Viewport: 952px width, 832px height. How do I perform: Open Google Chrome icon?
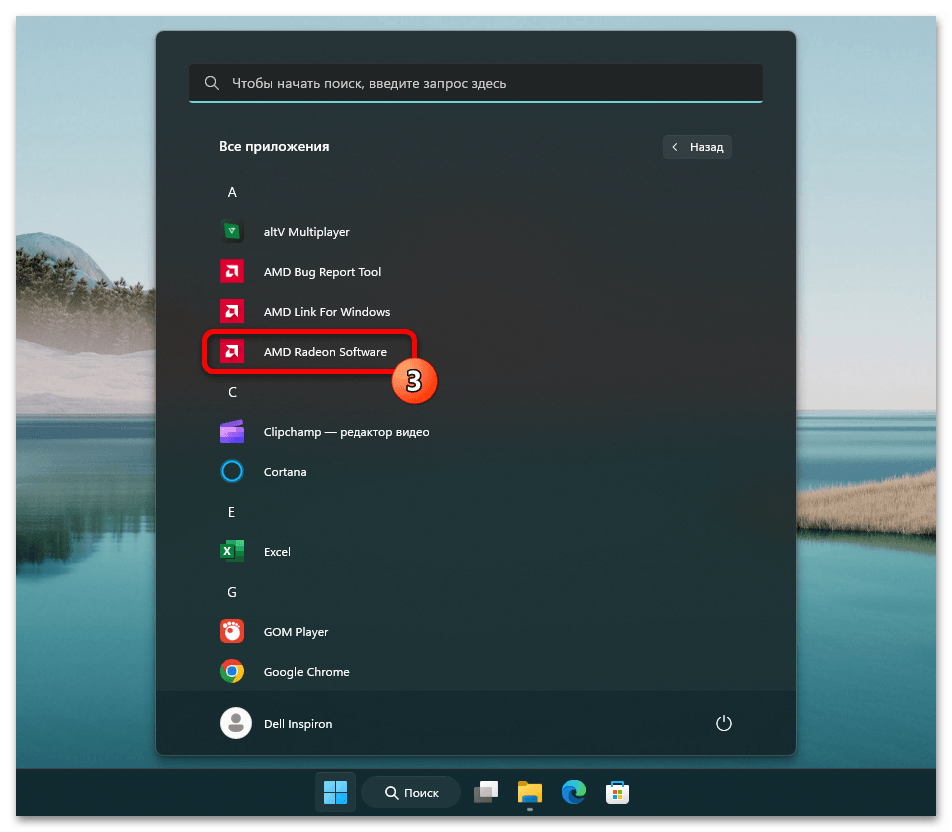[x=232, y=672]
